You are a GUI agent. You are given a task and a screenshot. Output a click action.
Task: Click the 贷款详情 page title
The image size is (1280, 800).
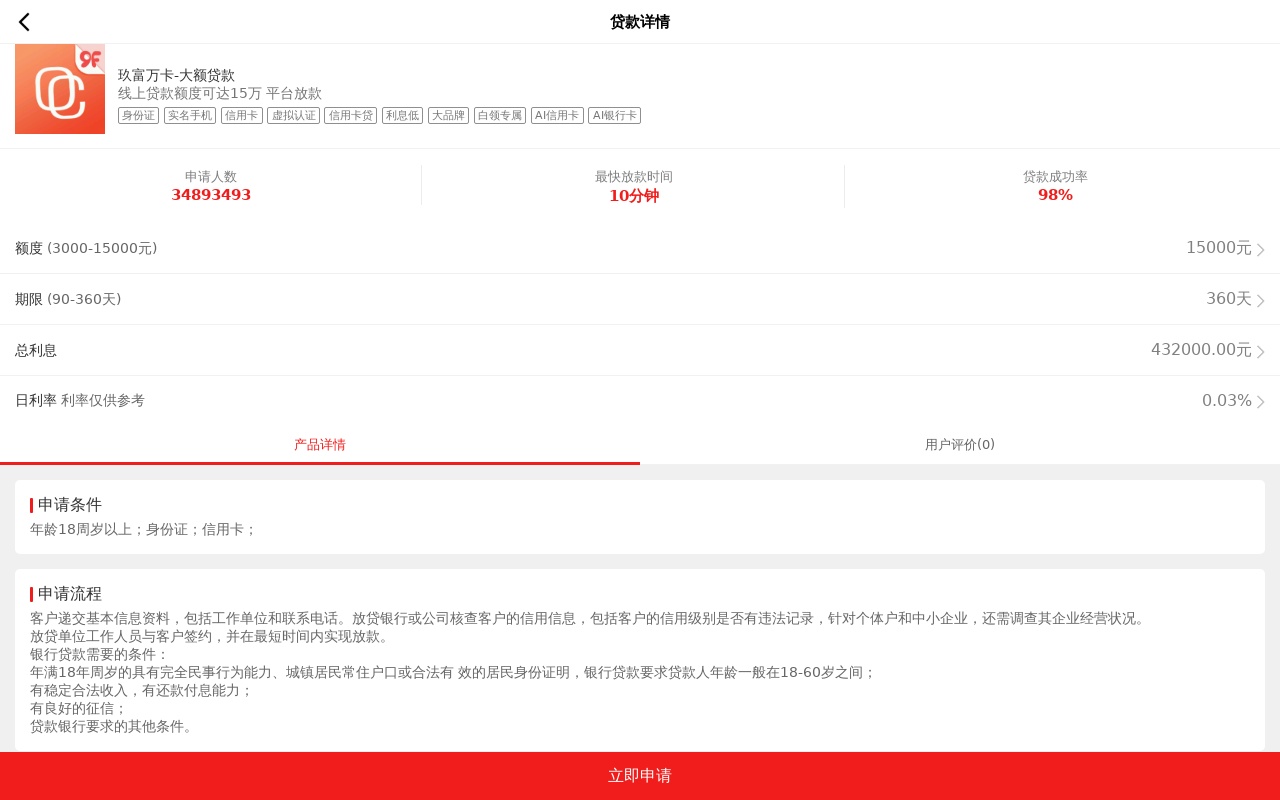coord(640,22)
